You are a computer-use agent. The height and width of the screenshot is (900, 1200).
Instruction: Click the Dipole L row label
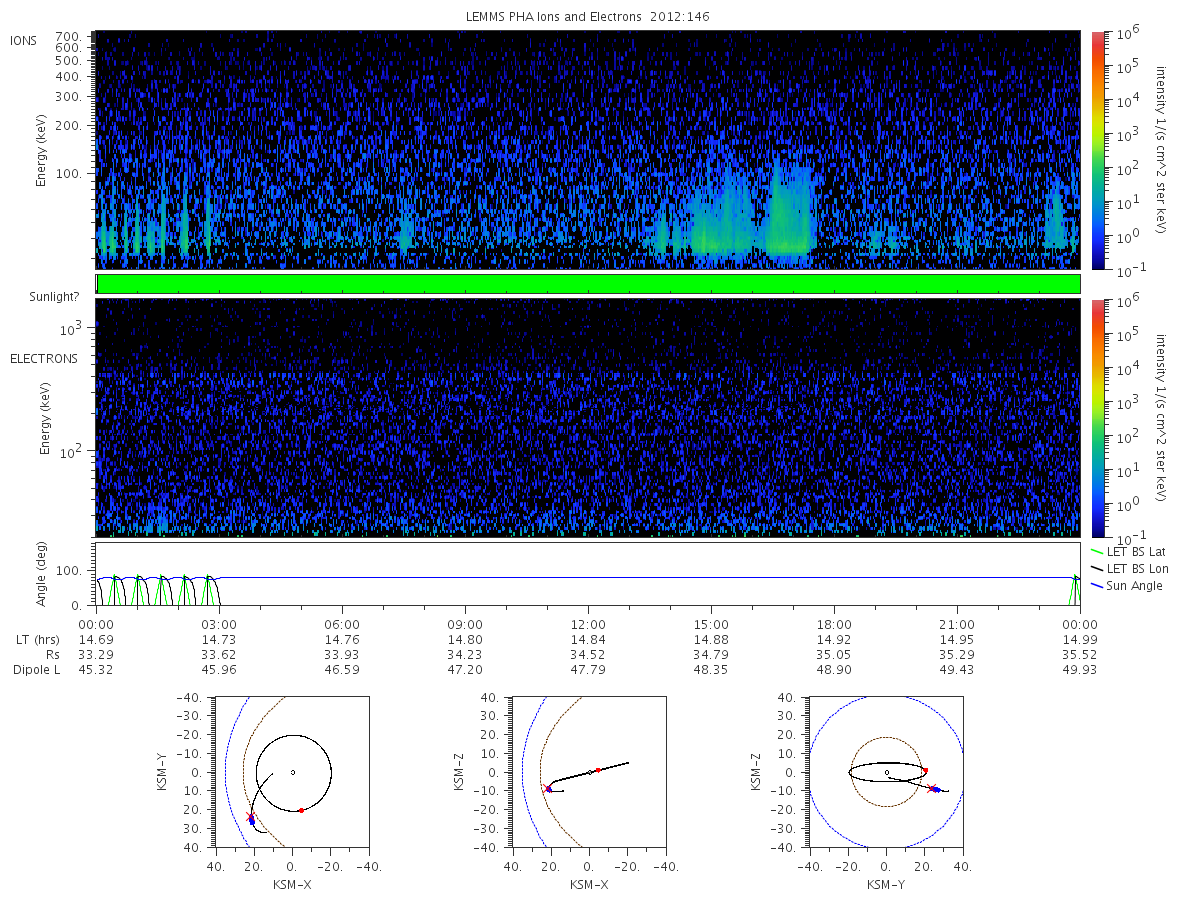pyautogui.click(x=37, y=669)
